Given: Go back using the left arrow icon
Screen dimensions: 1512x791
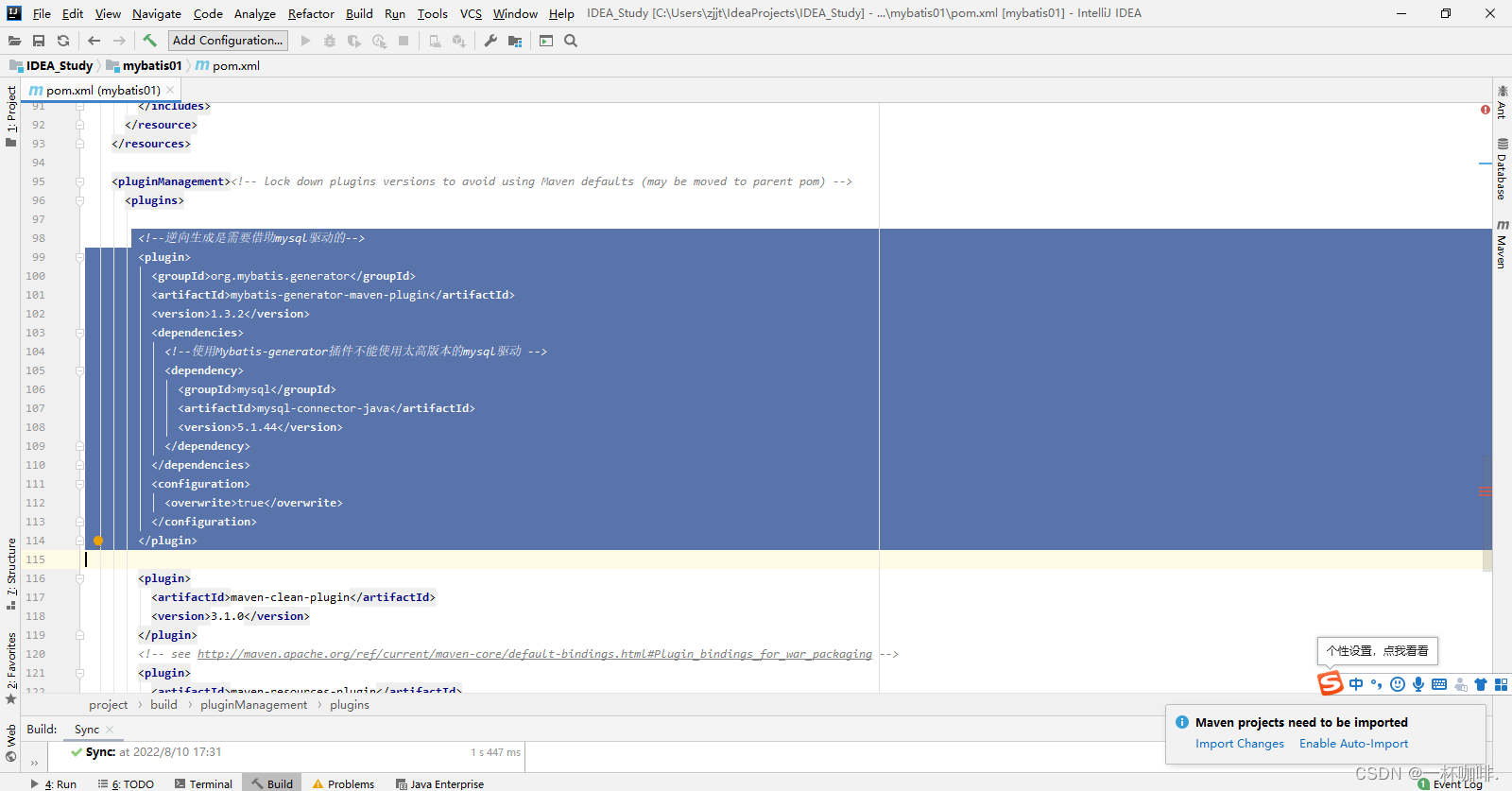Looking at the screenshot, I should [x=94, y=41].
